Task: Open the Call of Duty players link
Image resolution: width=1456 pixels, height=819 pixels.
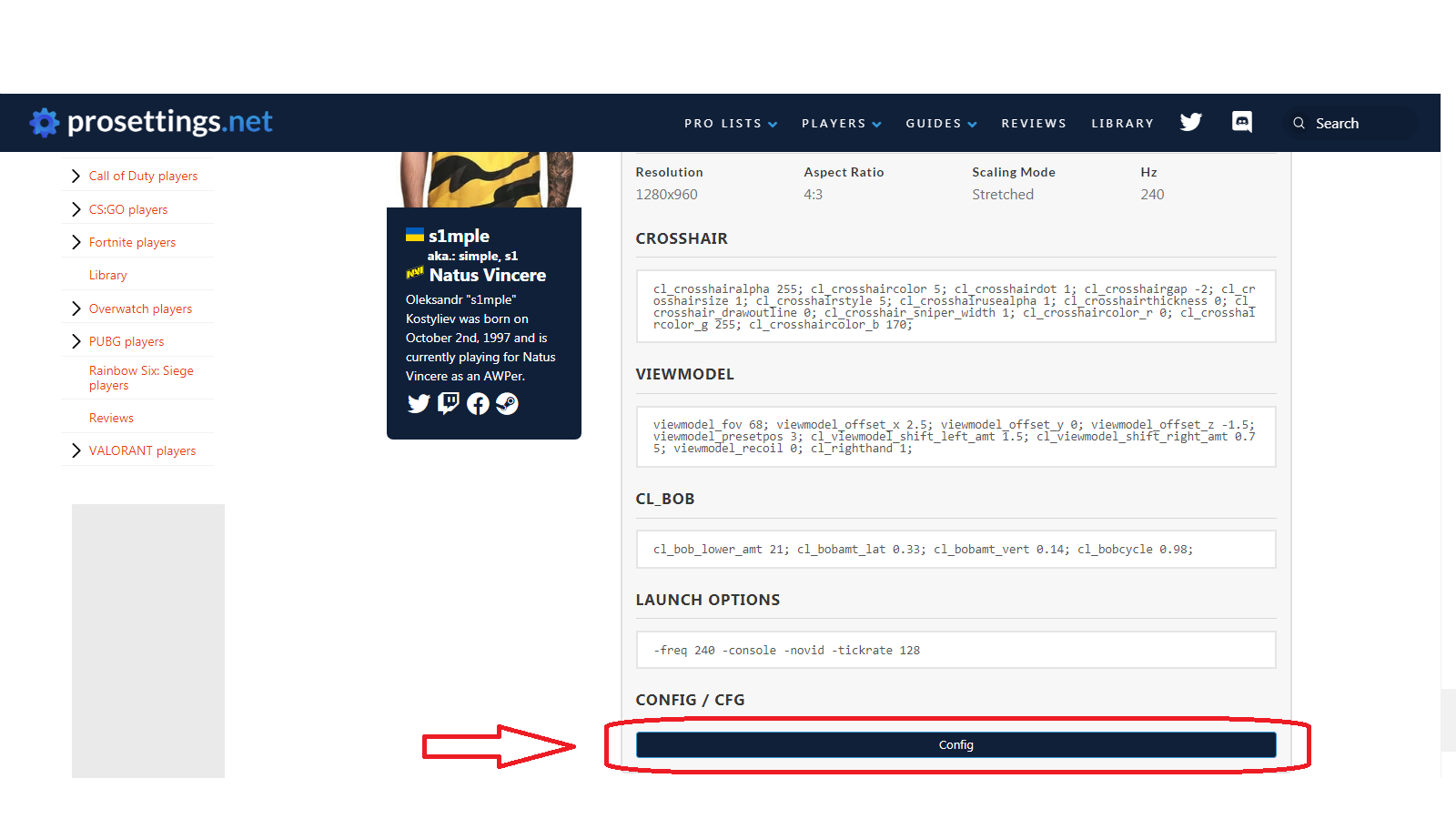Action: 143,176
